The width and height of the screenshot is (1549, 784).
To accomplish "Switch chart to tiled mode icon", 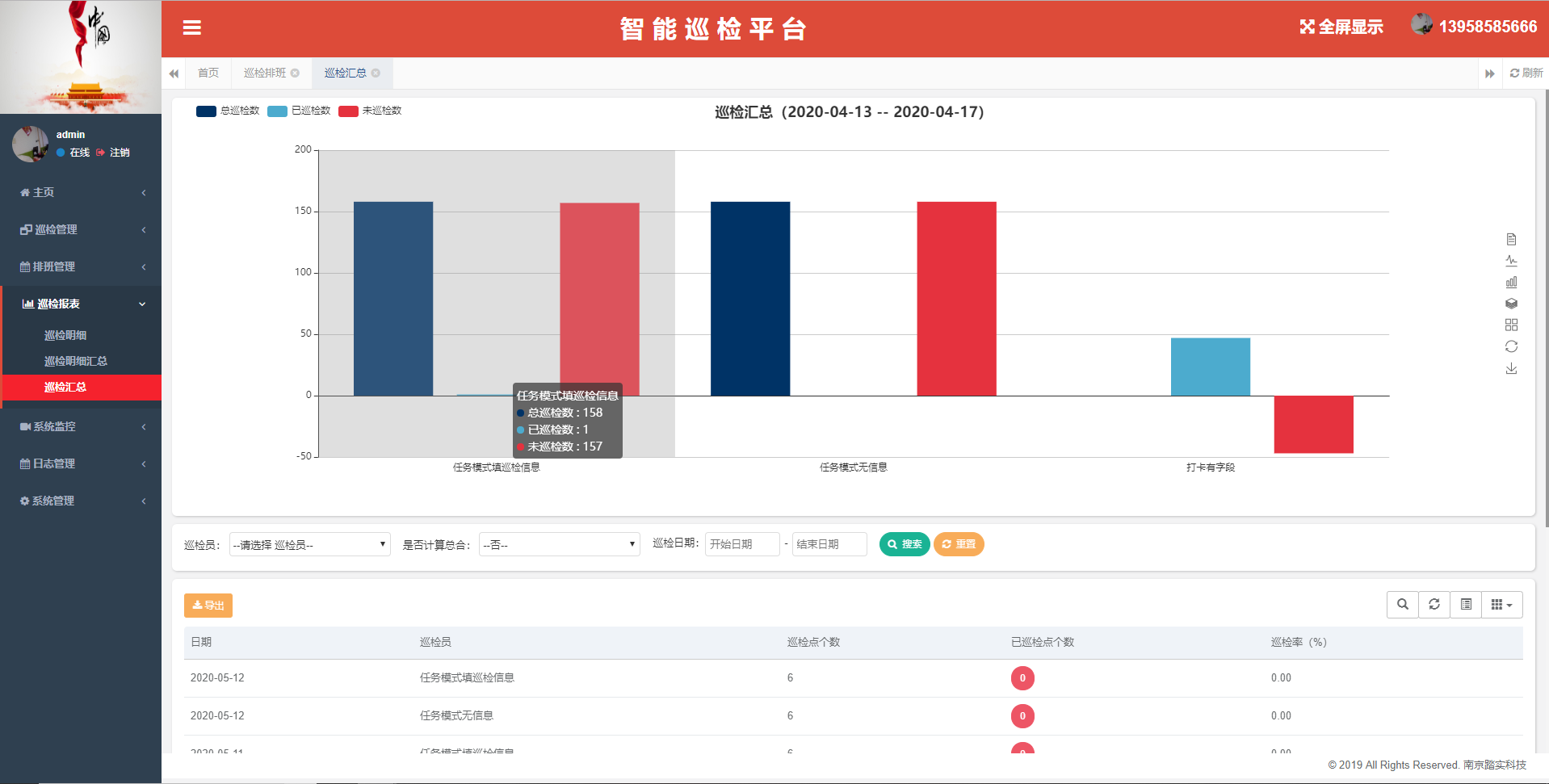I will [x=1511, y=325].
